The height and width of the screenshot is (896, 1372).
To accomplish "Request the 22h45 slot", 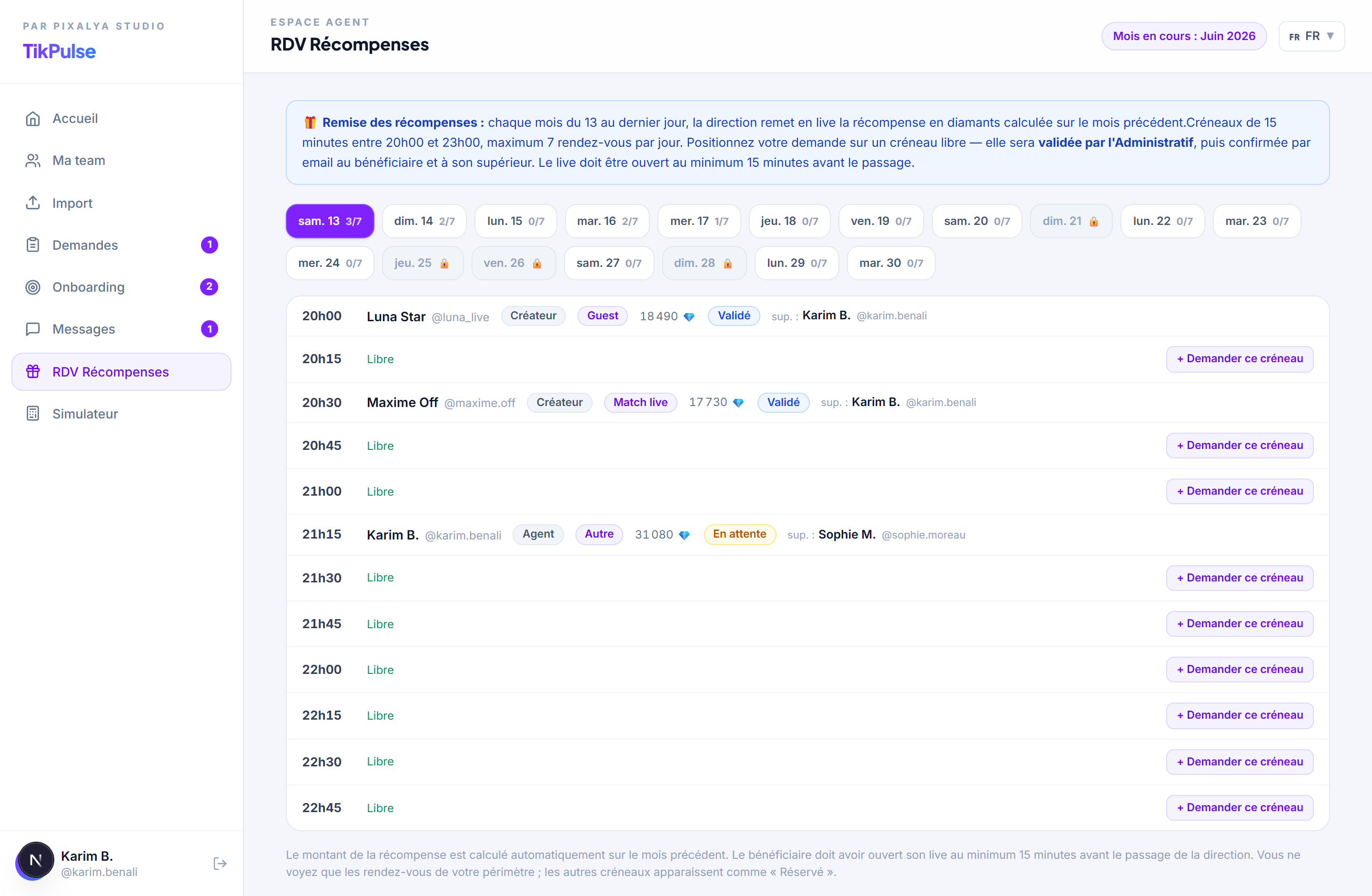I will tap(1240, 808).
